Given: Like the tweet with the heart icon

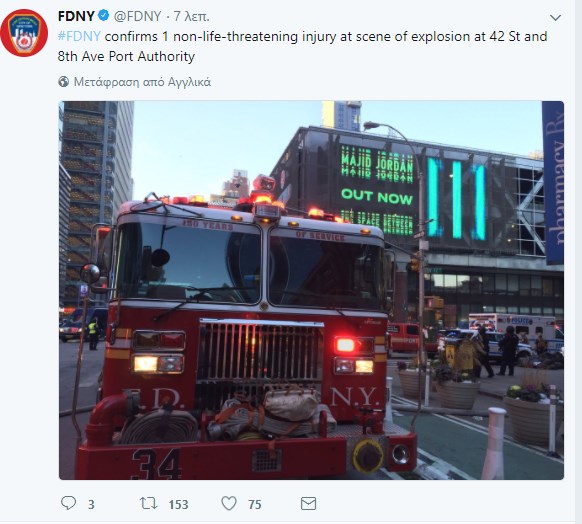Looking at the screenshot, I should [x=229, y=504].
